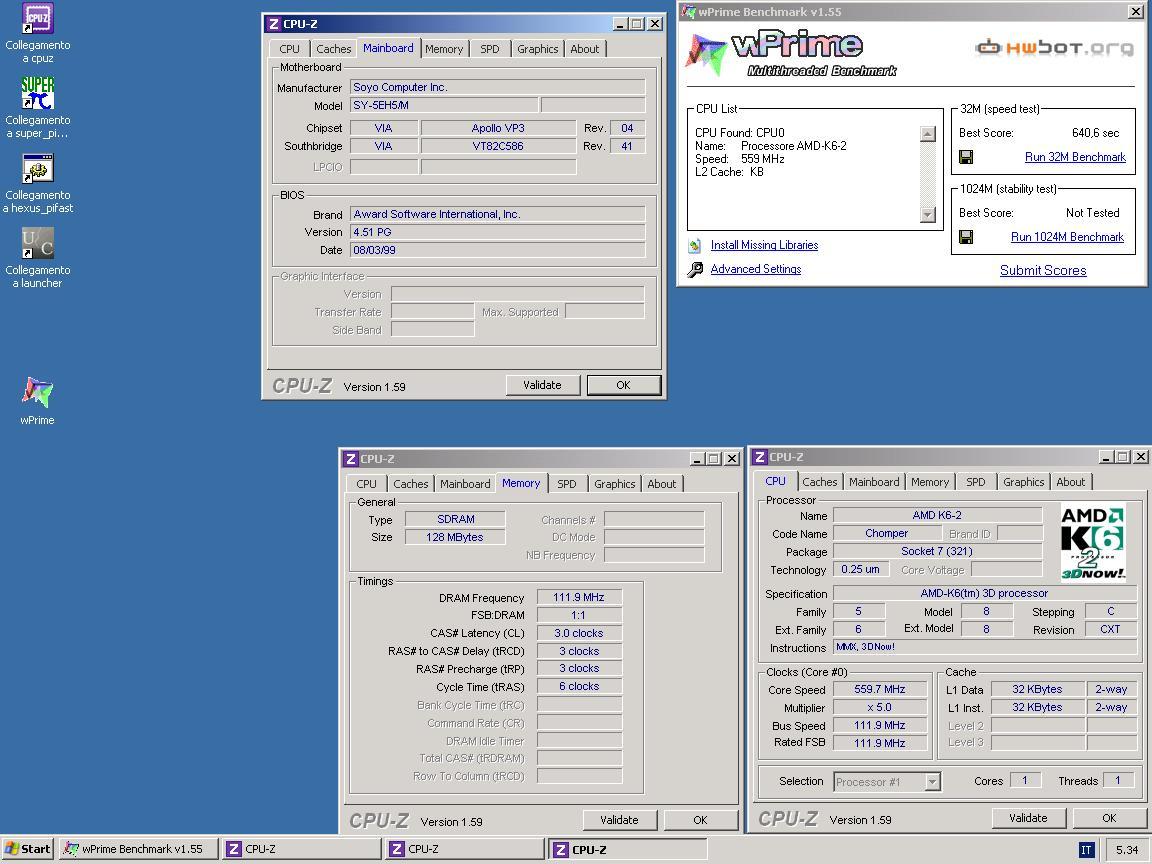Open the Caches tab in the Memory CPU-Z window
The height and width of the screenshot is (864, 1152).
[x=411, y=484]
